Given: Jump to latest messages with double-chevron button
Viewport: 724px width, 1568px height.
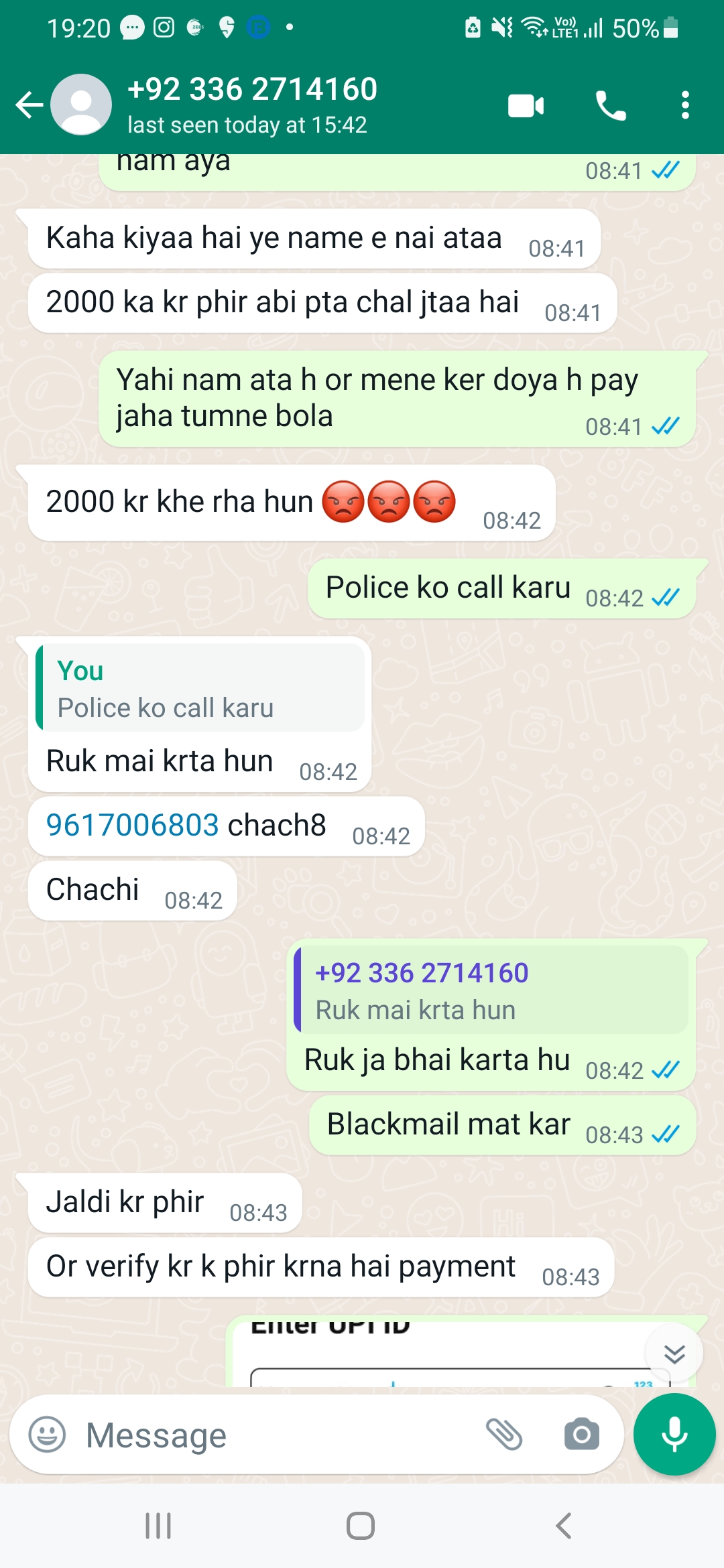Looking at the screenshot, I should tap(674, 1354).
